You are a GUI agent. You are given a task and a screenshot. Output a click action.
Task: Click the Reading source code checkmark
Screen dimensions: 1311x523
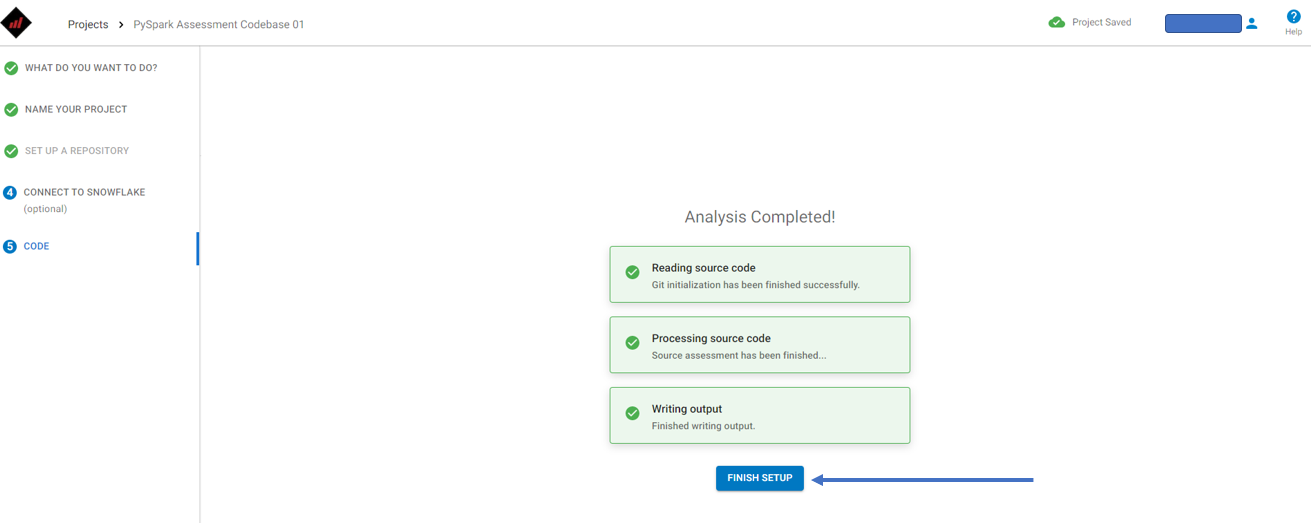[632, 272]
